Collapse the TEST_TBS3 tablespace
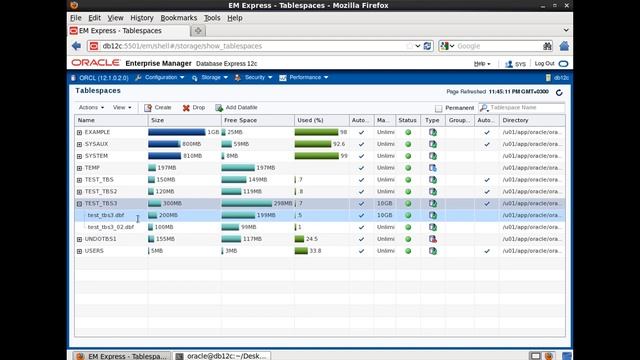Screen dimensions: 640x360 (80, 204)
